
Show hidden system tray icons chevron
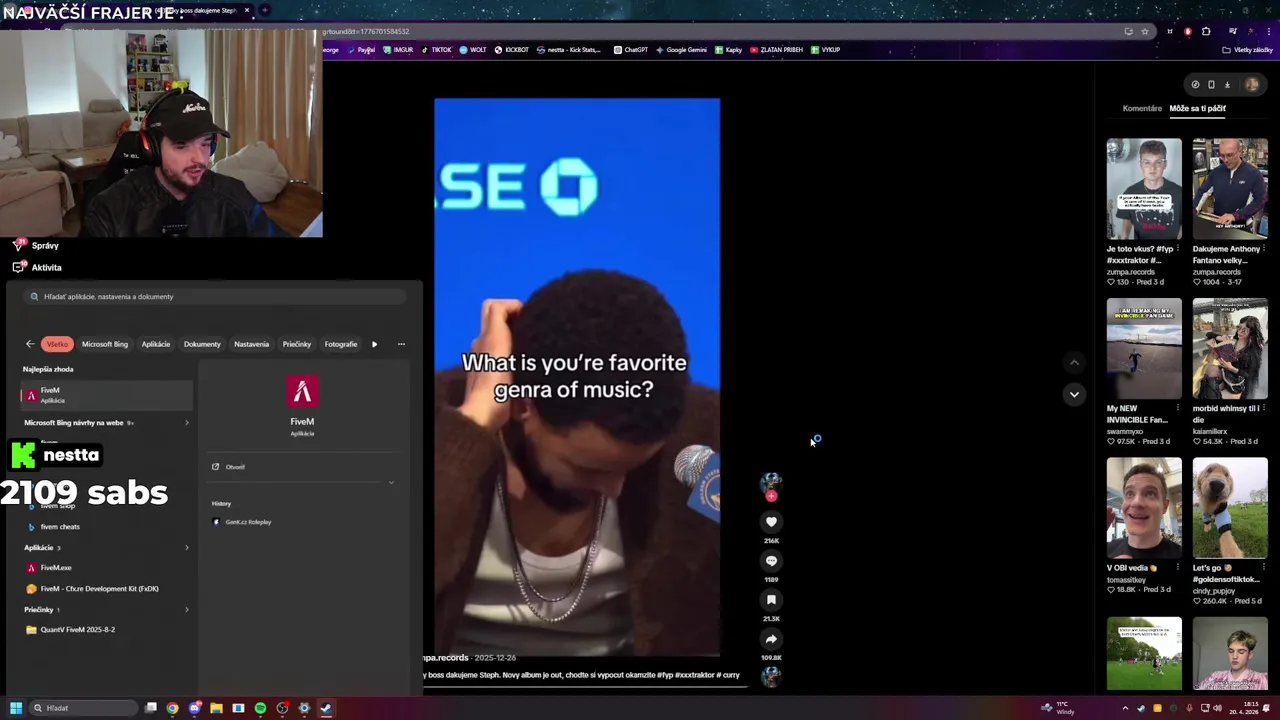(x=1125, y=708)
